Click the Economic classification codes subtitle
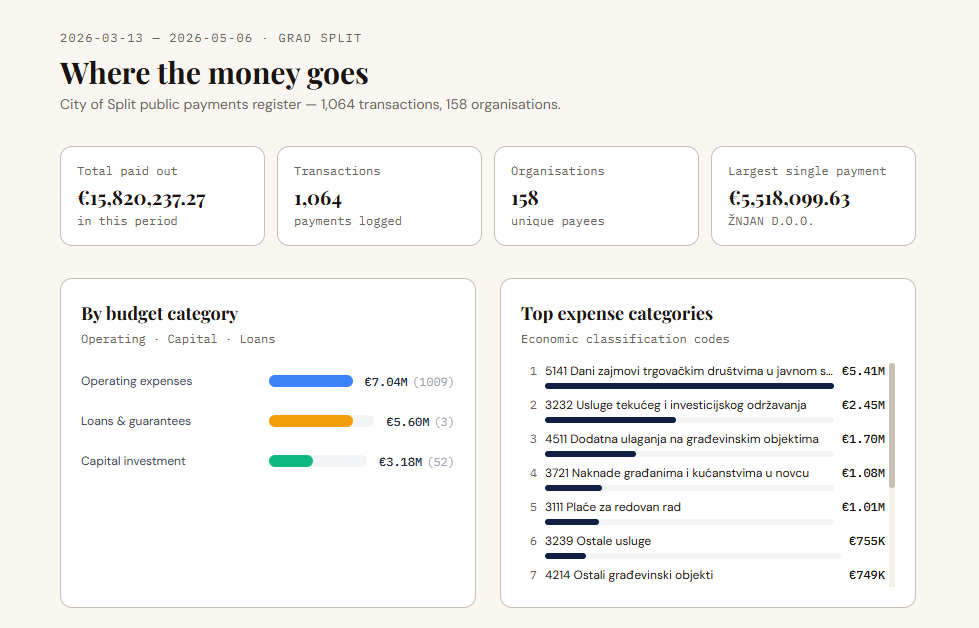 click(x=625, y=339)
